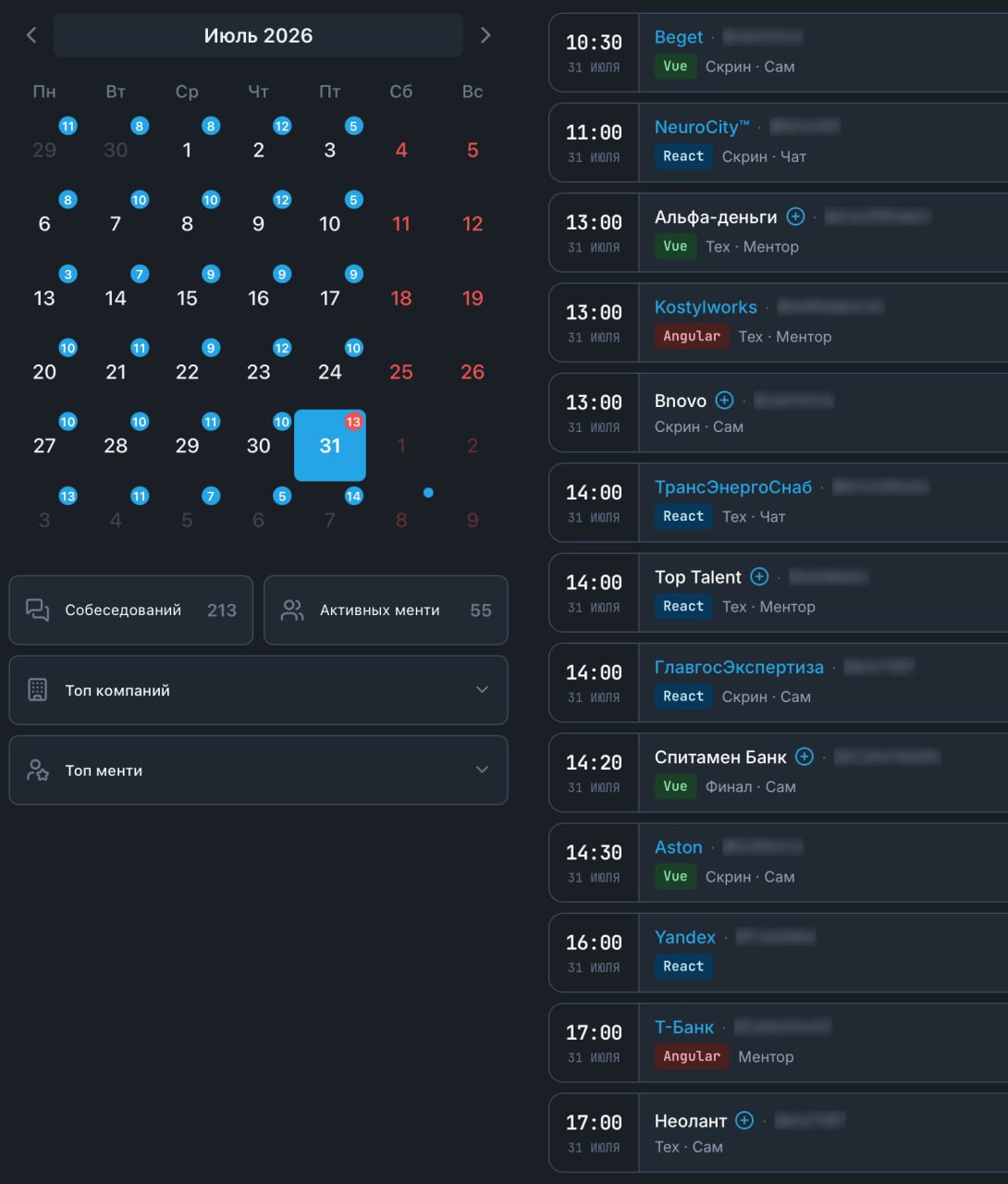
Task: Click Vue tag on Aston interview
Action: (675, 877)
